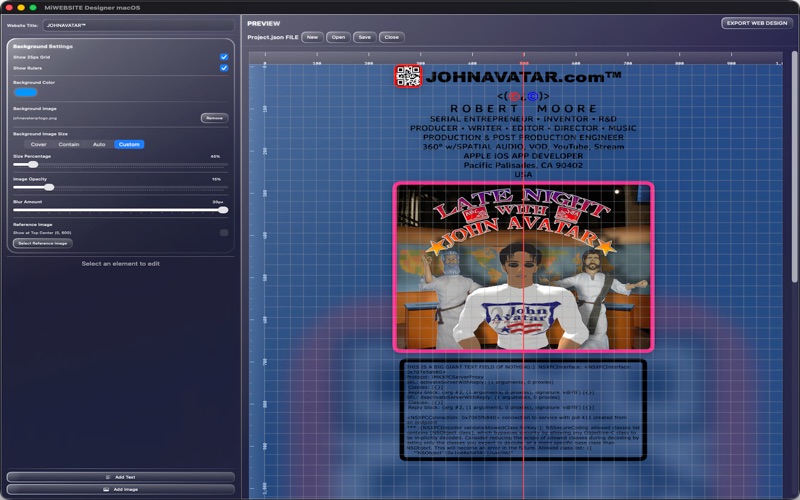Click the Size Percentage slider handle
The image size is (800, 500).
tap(33, 164)
